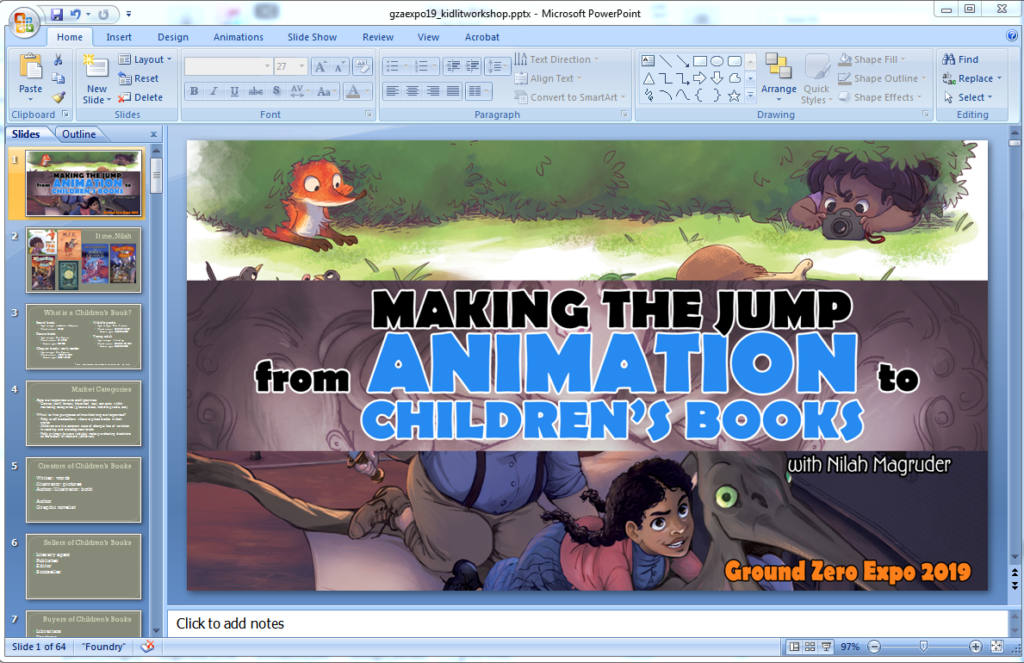The height and width of the screenshot is (663, 1024).
Task: Switch to the Outline pane tab
Action: tap(79, 134)
